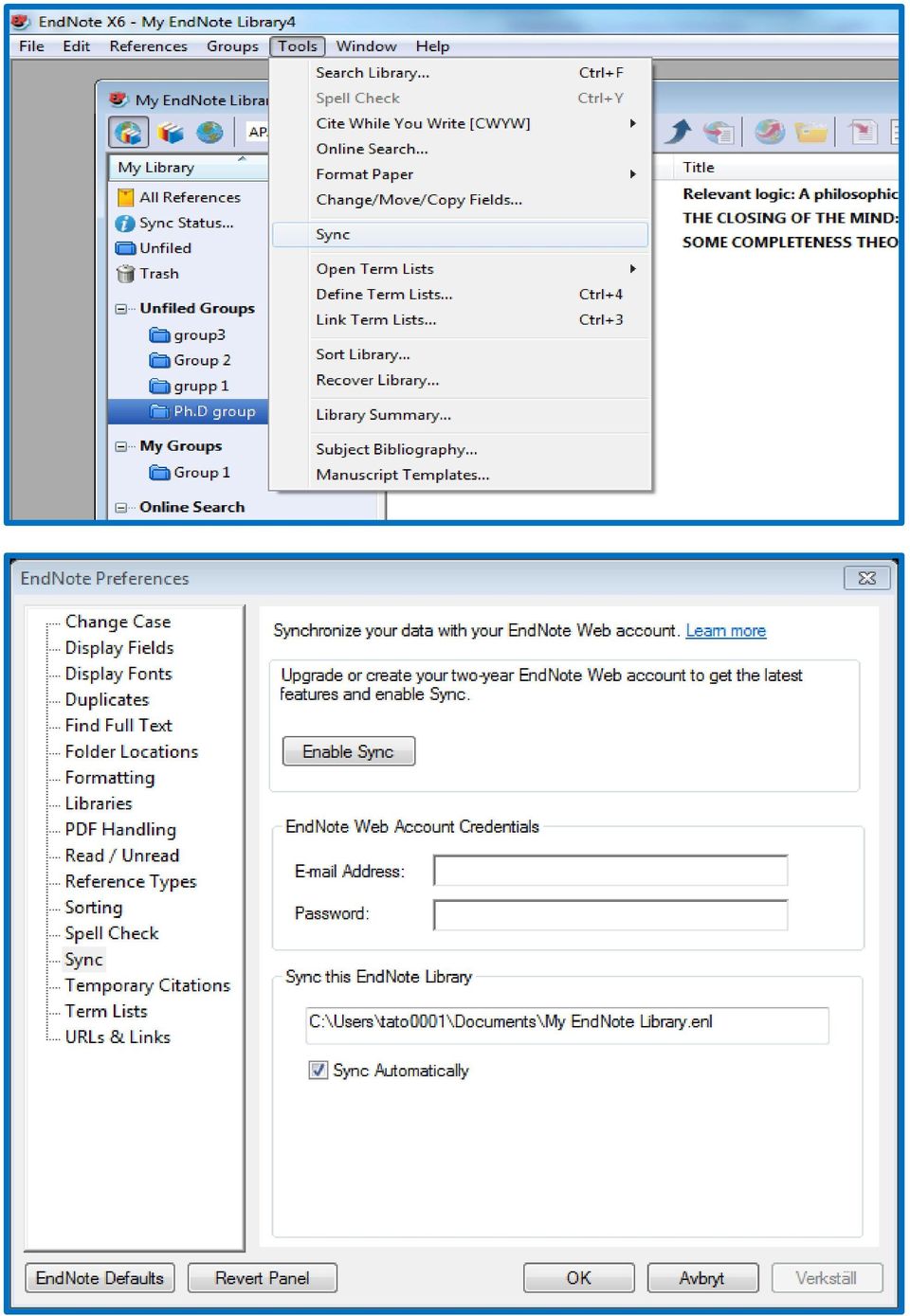Switch to Local Library mode icon

(171, 133)
